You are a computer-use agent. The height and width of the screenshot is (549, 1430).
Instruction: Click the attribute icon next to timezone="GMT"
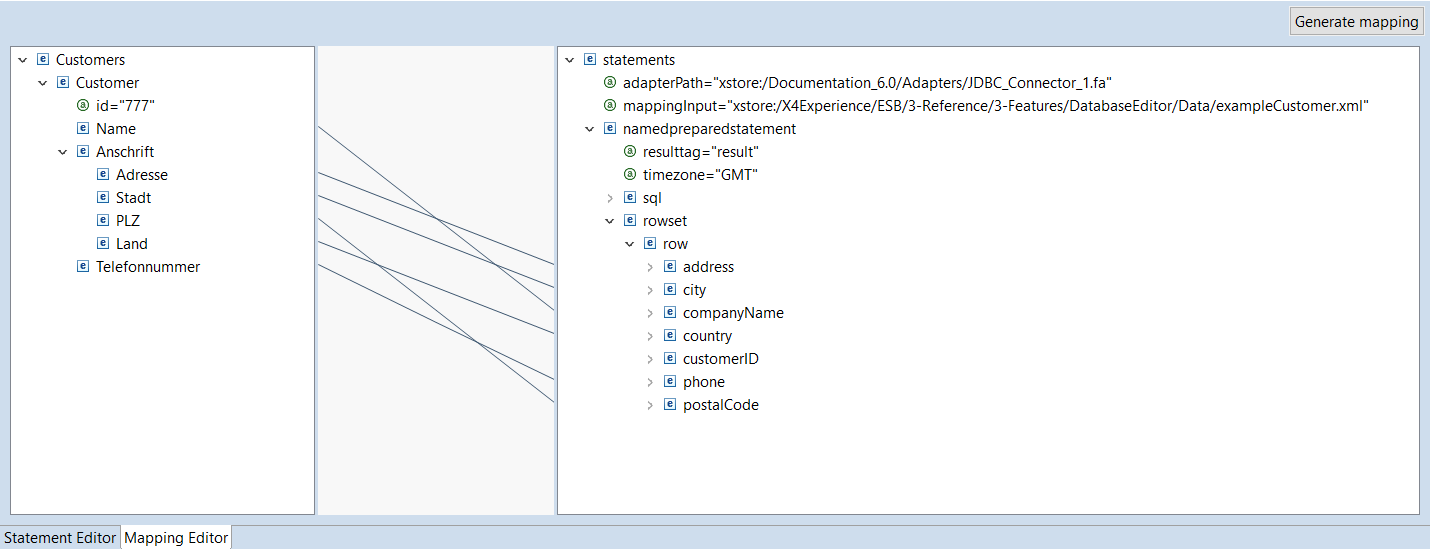click(630, 175)
